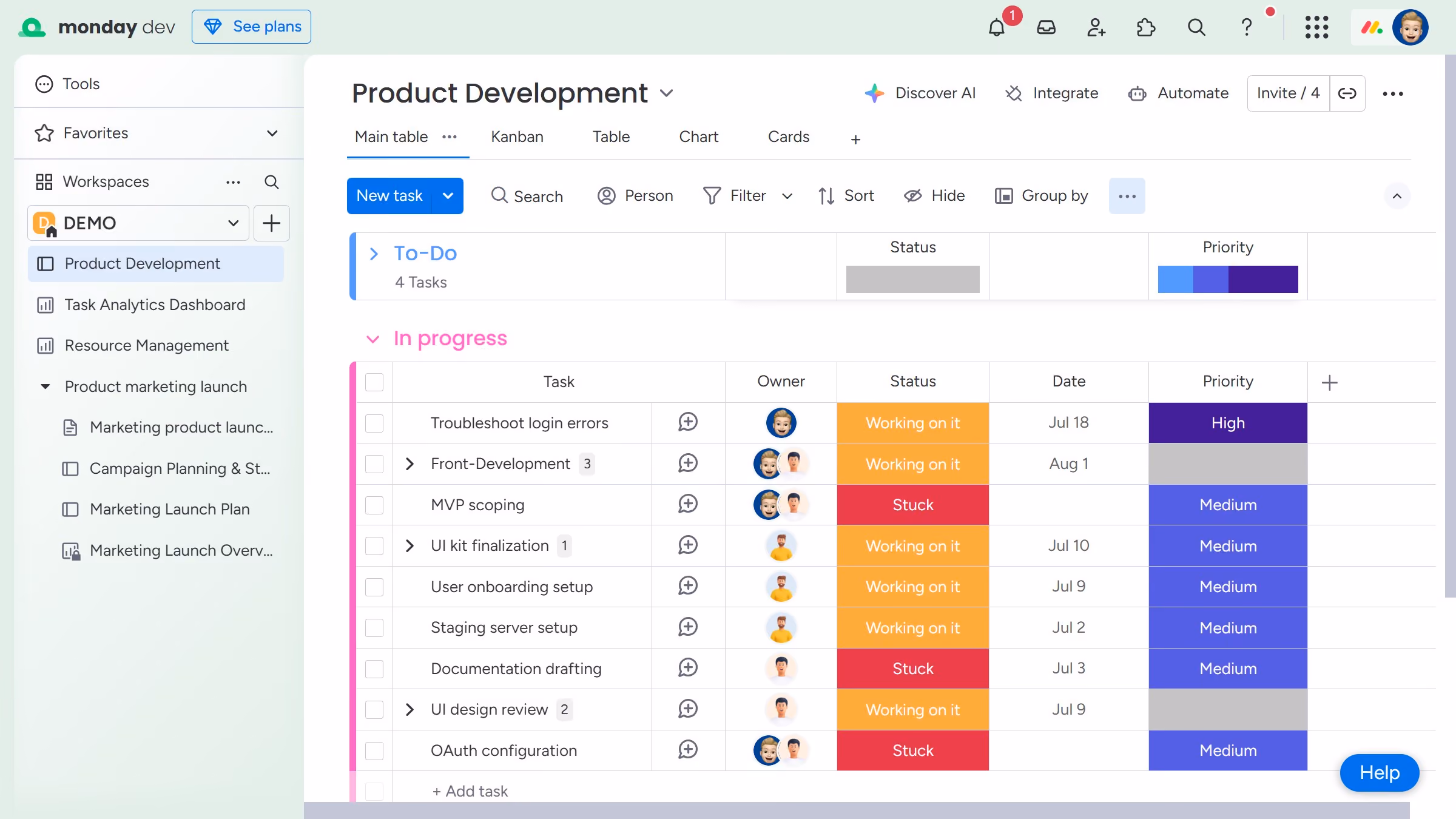
Task: Open the apps marketplace puzzle icon
Action: coord(1146,27)
